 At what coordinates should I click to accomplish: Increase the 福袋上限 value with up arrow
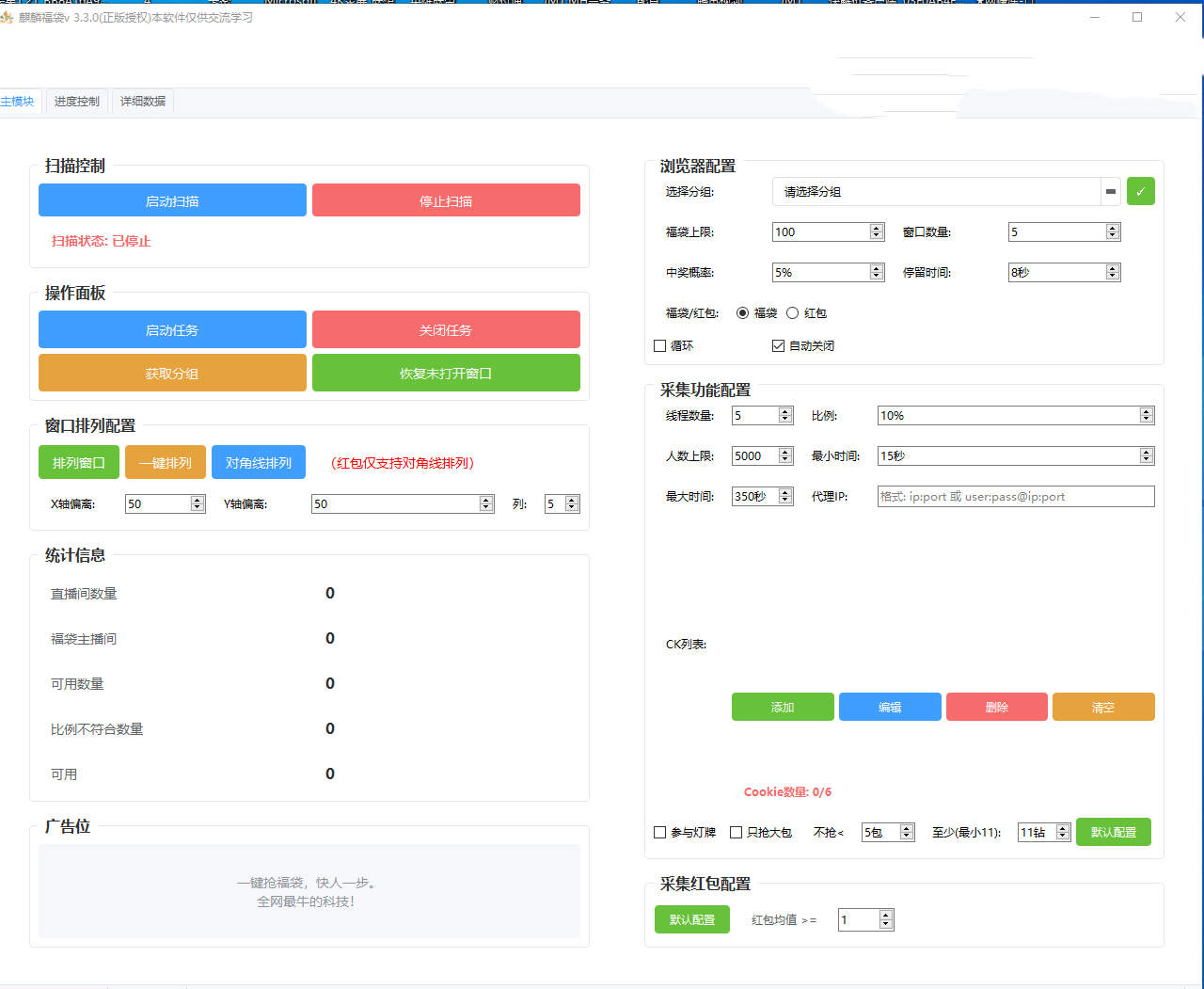877,228
